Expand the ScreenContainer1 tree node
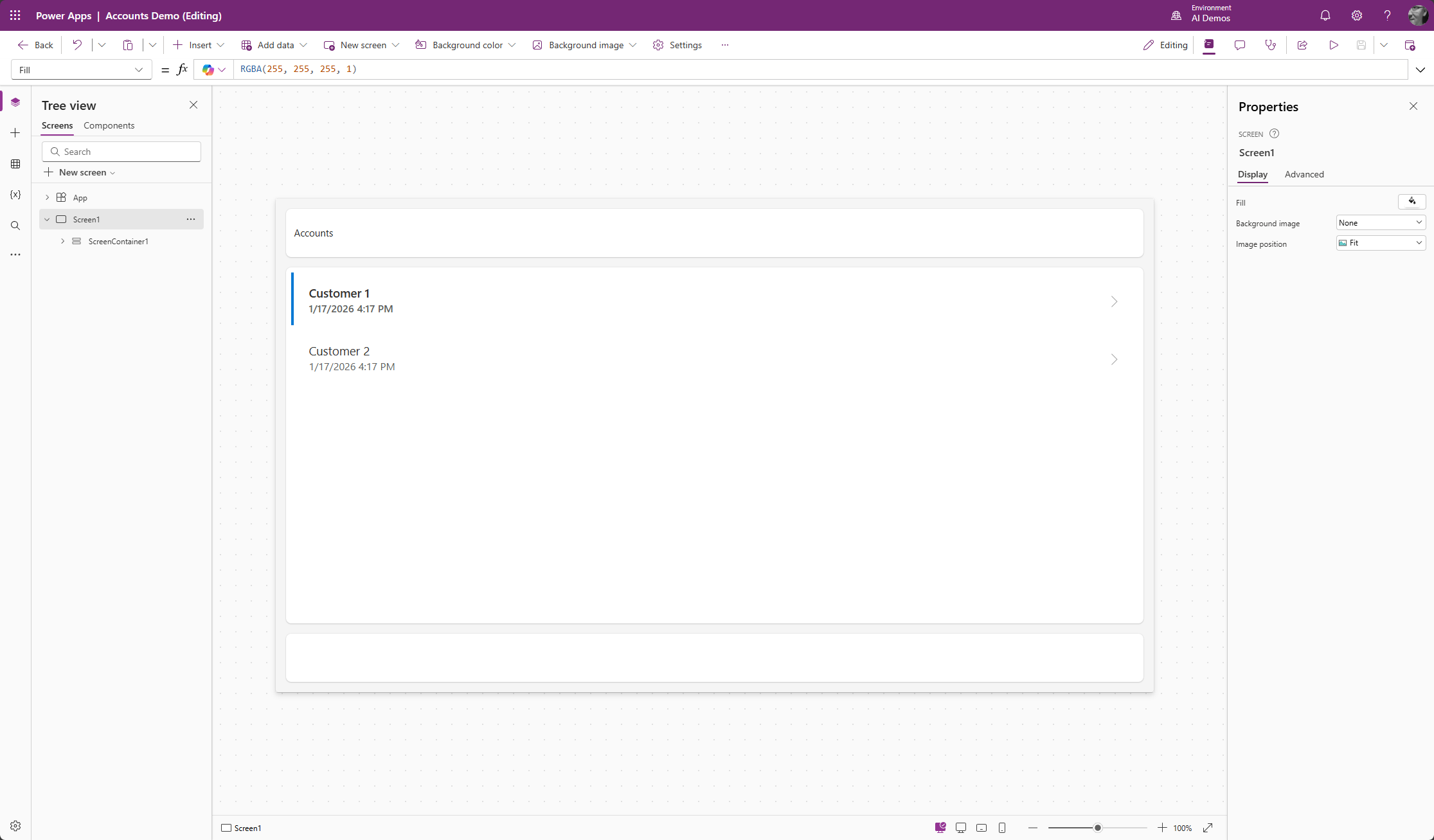The height and width of the screenshot is (840, 1434). (x=62, y=241)
